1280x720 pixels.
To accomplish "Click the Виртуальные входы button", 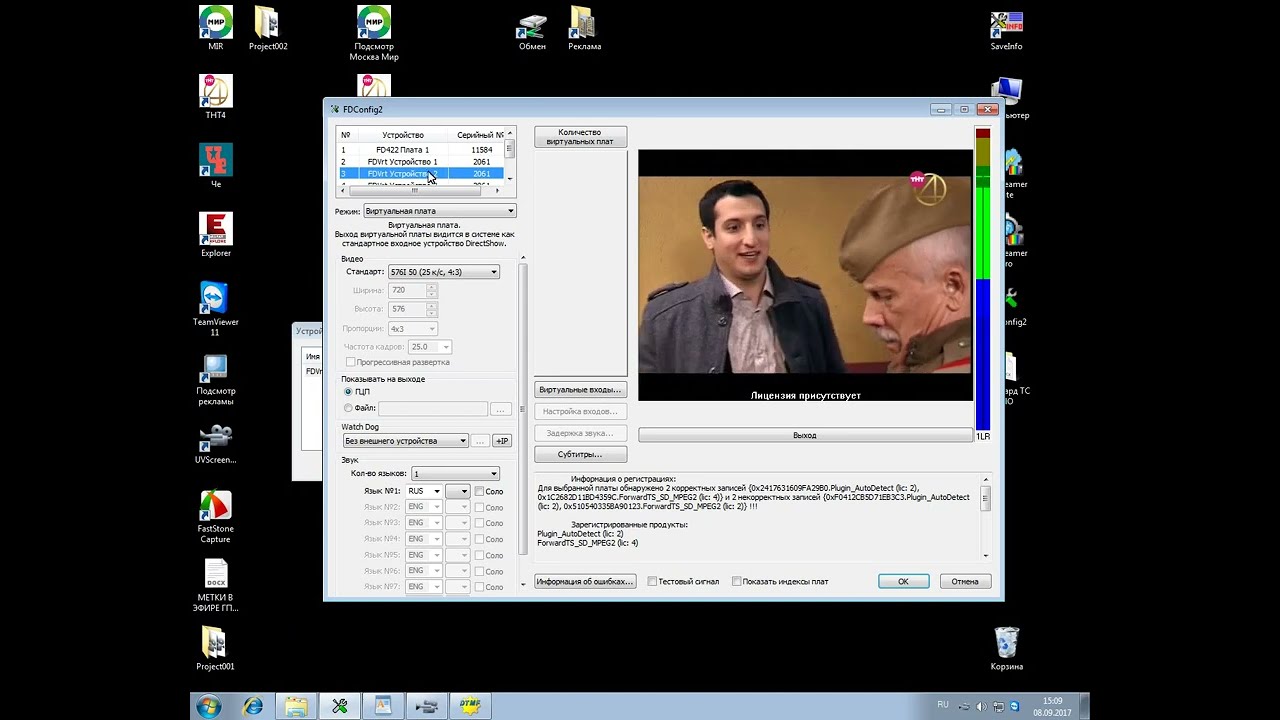I will pos(580,390).
